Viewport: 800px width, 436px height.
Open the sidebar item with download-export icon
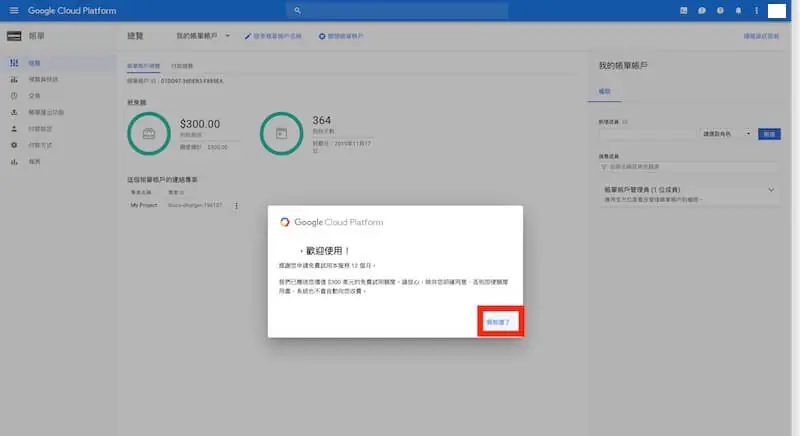click(58, 112)
